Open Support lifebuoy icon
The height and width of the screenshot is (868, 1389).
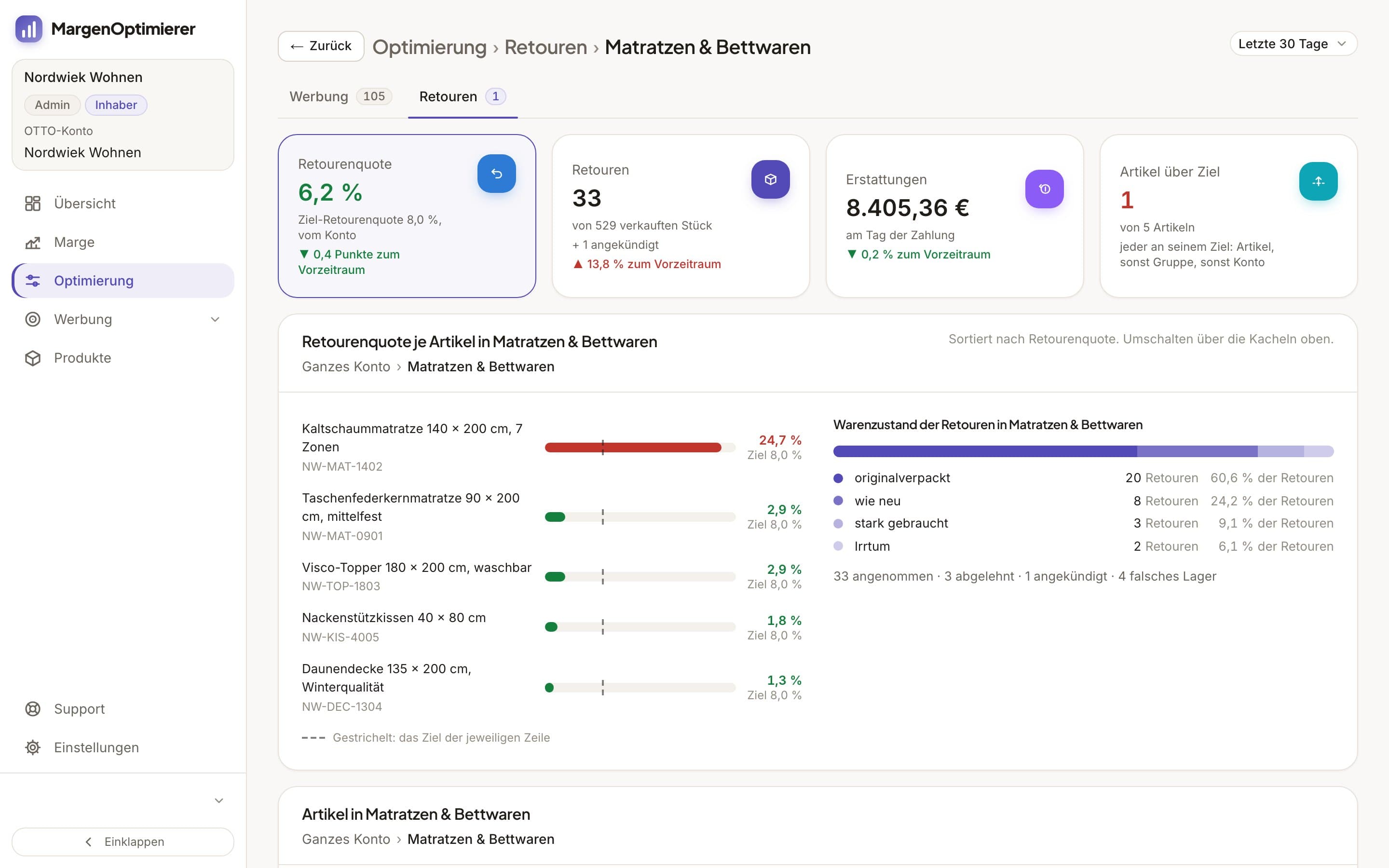pyautogui.click(x=33, y=709)
